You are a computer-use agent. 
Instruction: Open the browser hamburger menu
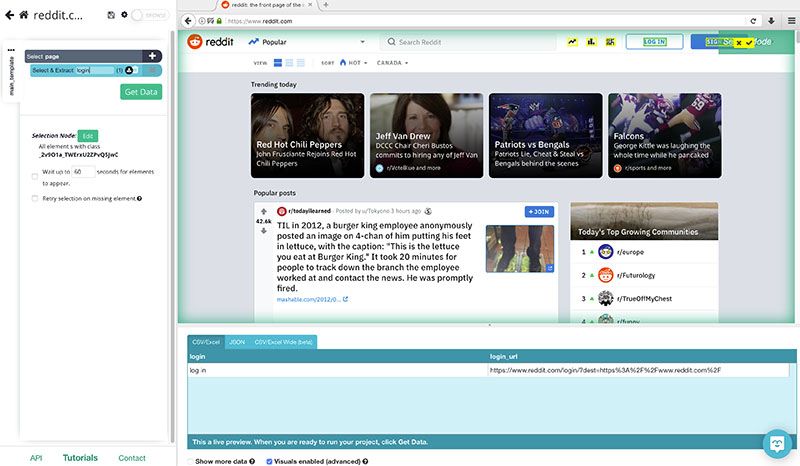(x=791, y=21)
